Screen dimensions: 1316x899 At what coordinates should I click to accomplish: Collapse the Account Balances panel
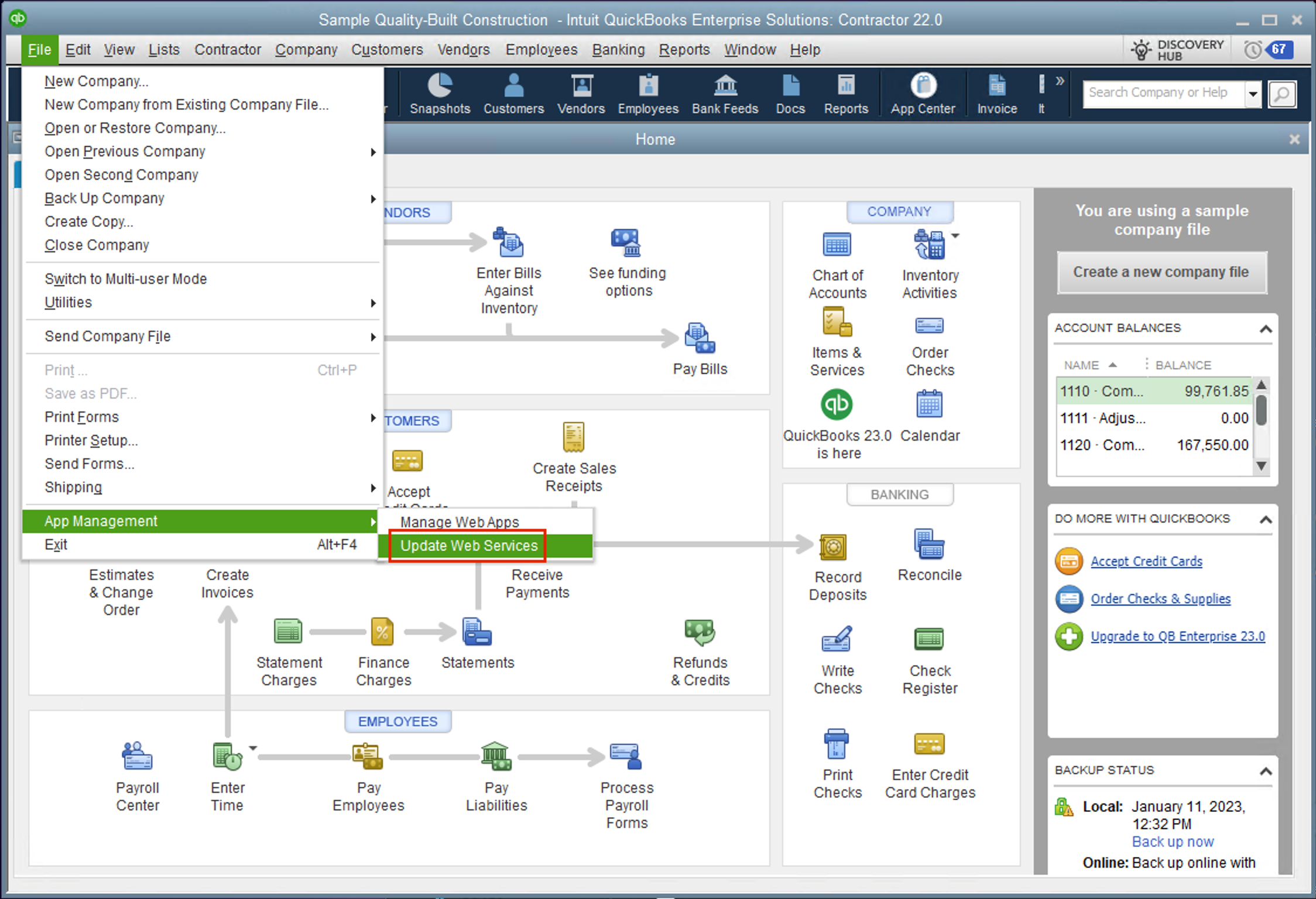pos(1266,329)
